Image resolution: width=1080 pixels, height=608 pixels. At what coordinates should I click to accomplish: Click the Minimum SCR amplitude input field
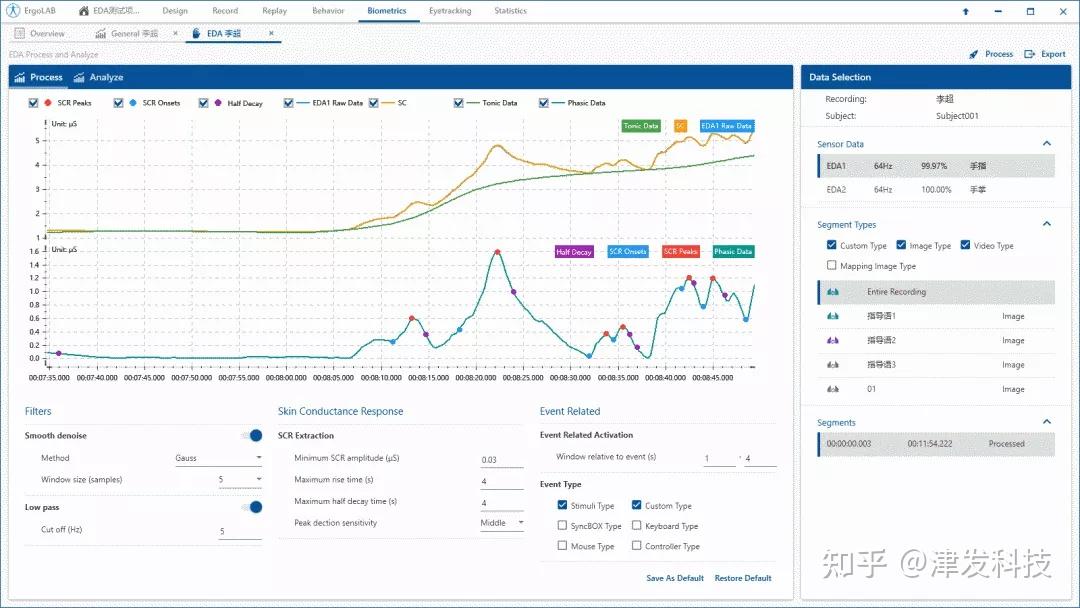coord(501,459)
